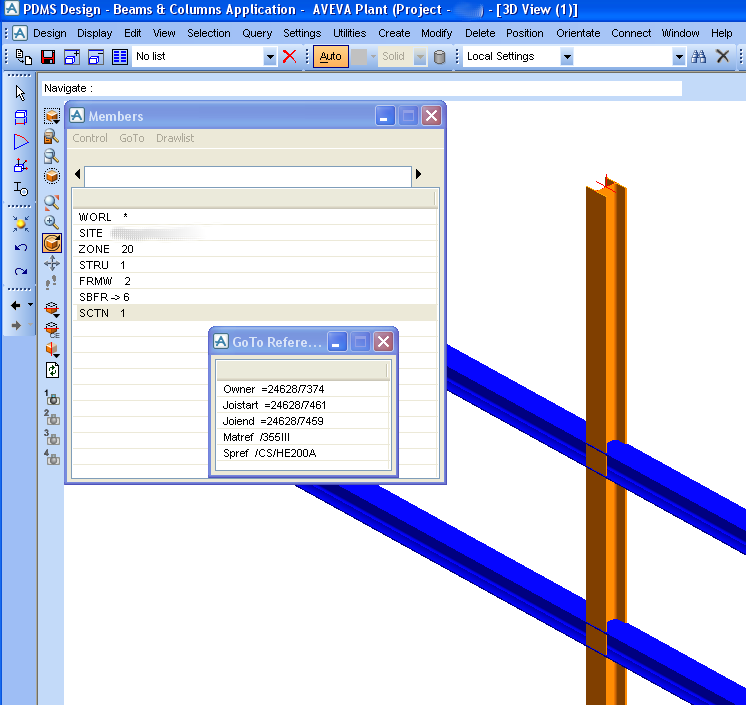The image size is (746, 705).
Task: Click the Redo arrow in left toolbar
Action: (21, 271)
